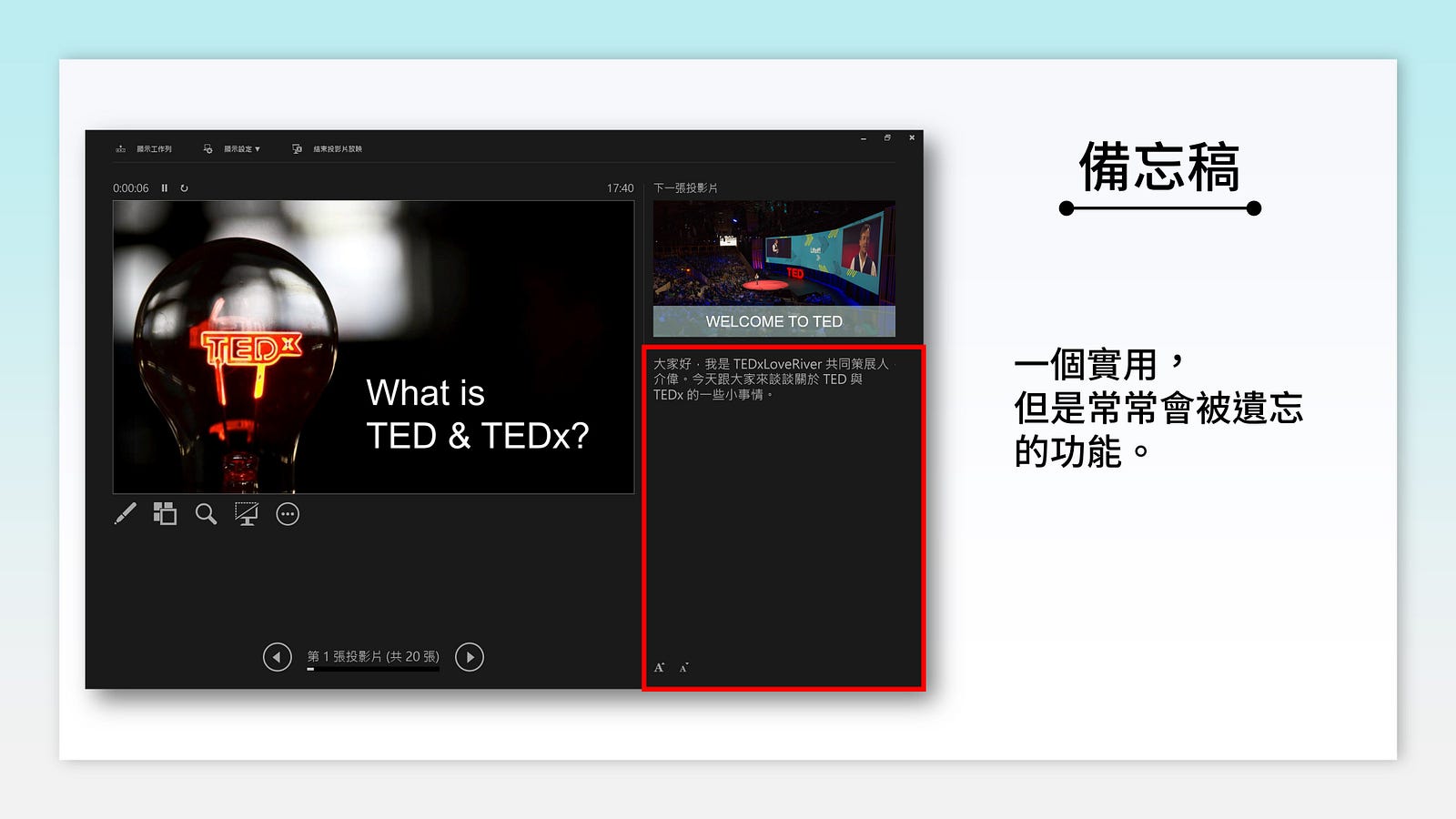Increase notes text size
Image resolution: width=1456 pixels, height=819 pixels.
coord(660,668)
